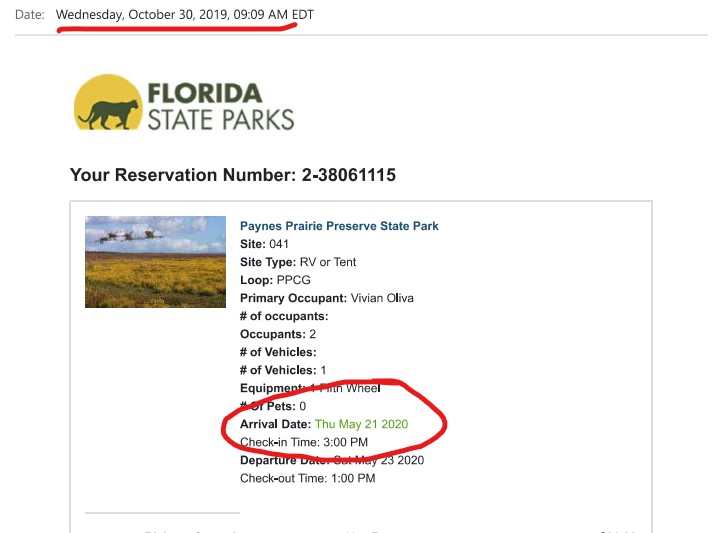Click the # of occupants: label
Screen dimensions: 727x533
pyautogui.click(x=284, y=316)
